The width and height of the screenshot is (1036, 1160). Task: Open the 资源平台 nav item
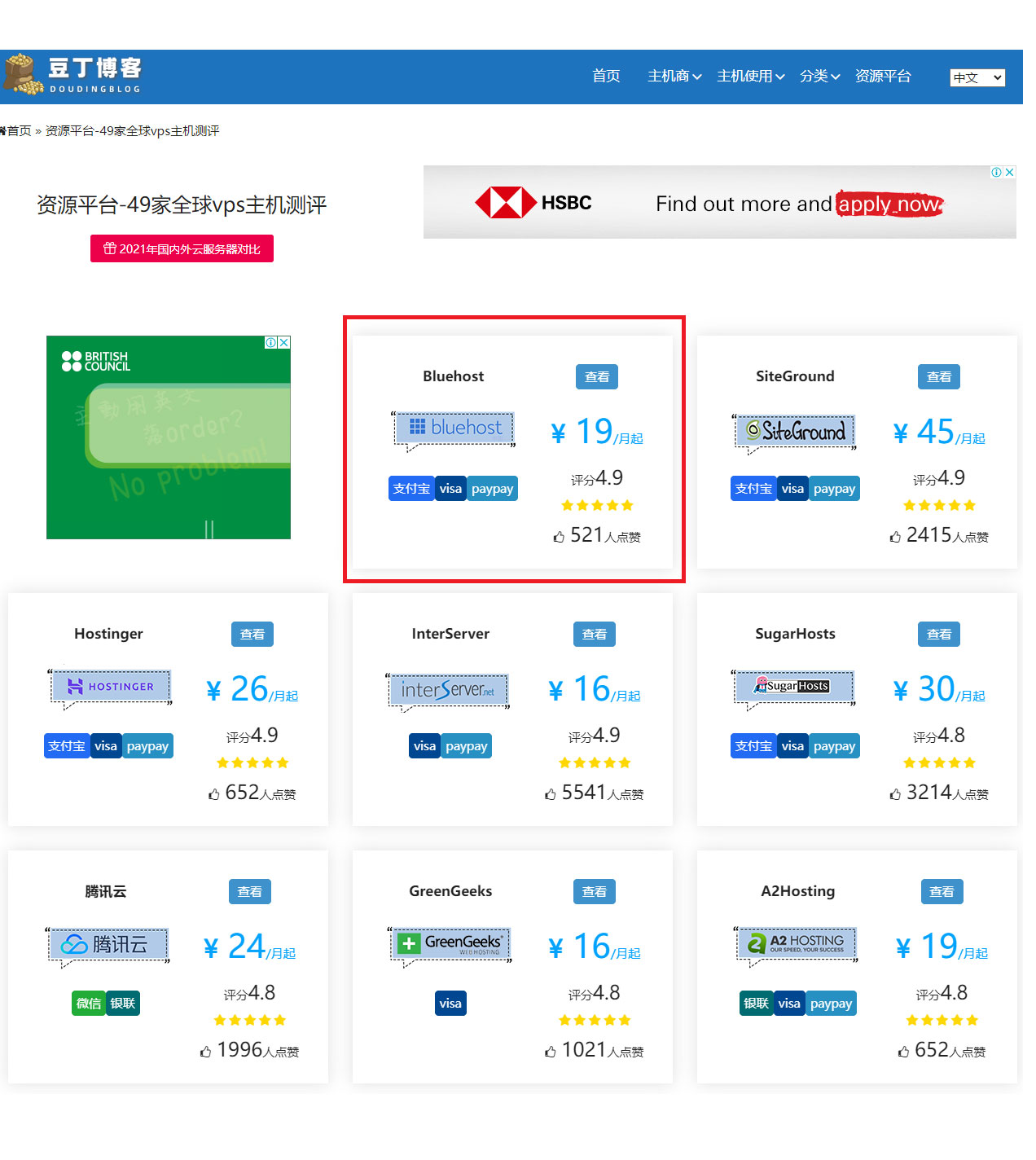(x=883, y=76)
